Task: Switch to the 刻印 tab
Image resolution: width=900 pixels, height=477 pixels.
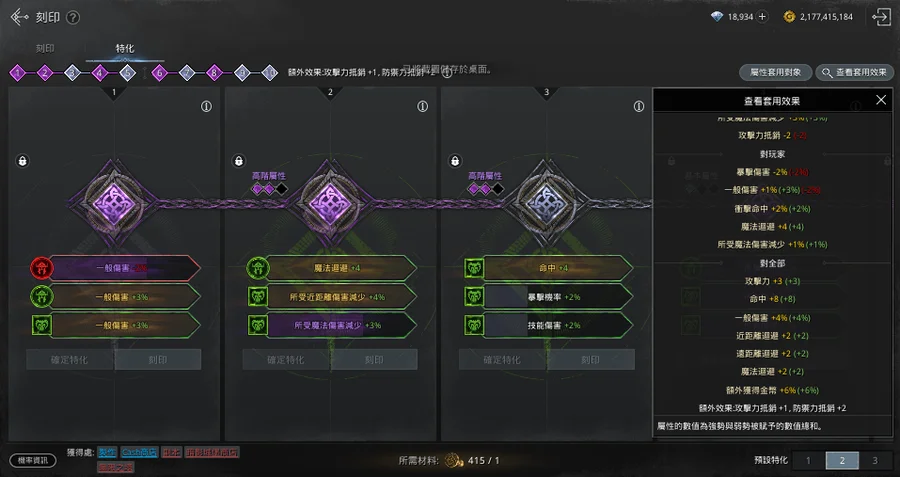Action: [45, 49]
